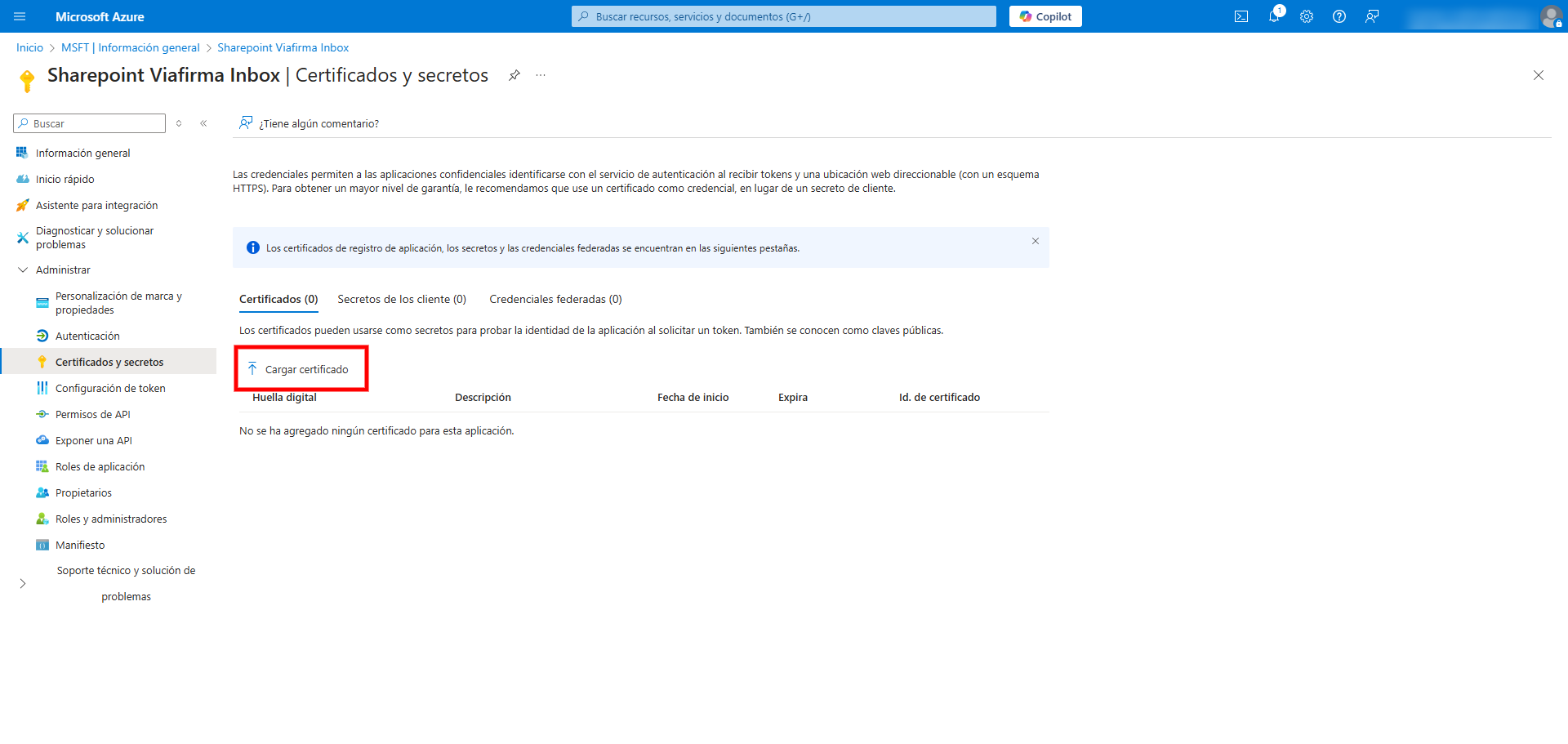Open Copilot

(1045, 16)
